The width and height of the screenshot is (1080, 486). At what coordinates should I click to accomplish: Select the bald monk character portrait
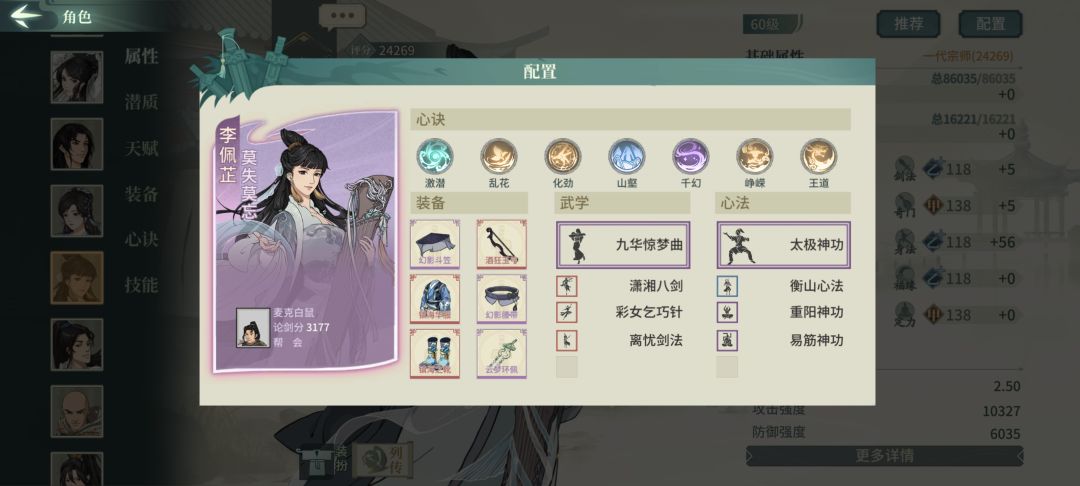76,411
